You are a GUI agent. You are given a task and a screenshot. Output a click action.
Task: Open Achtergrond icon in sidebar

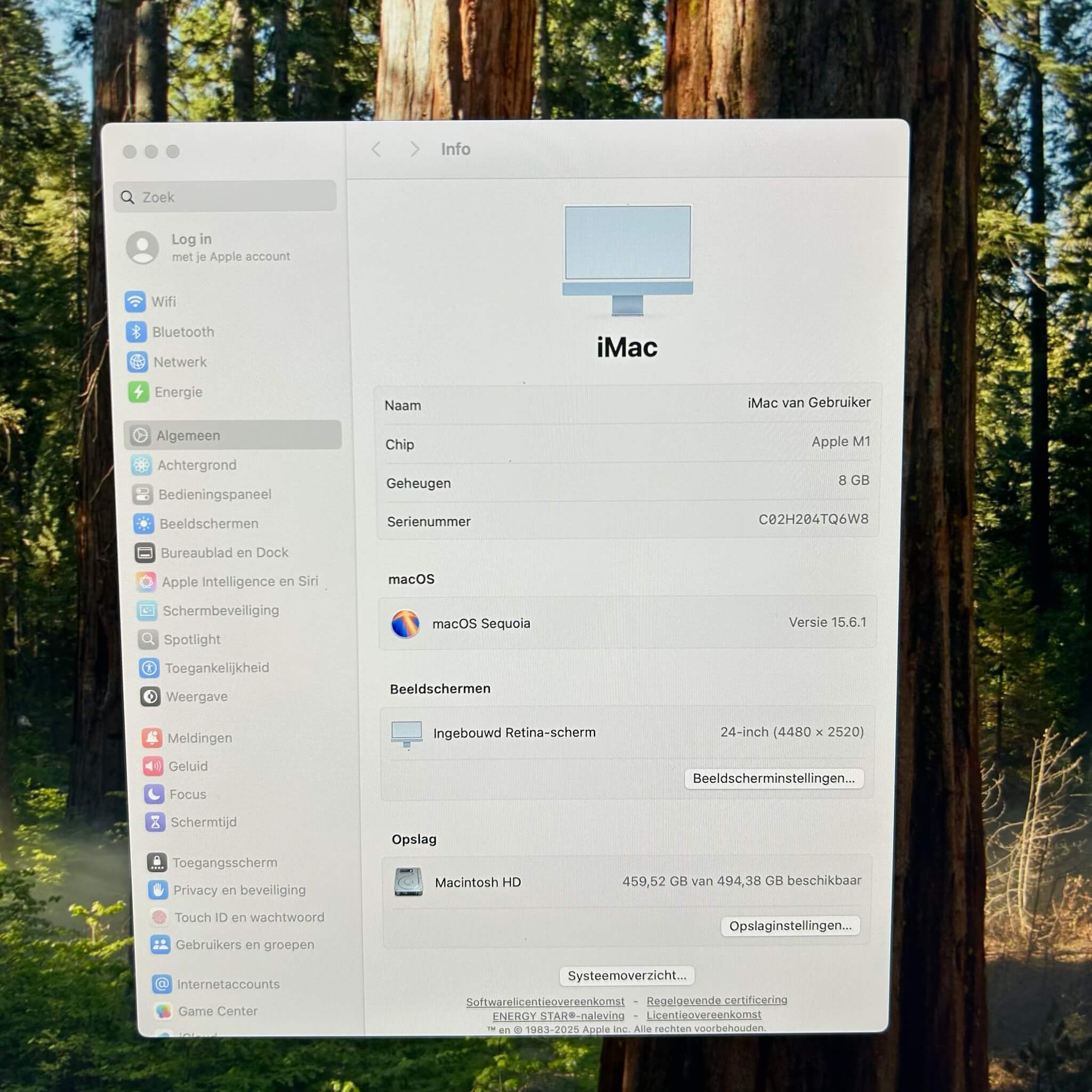(x=141, y=464)
